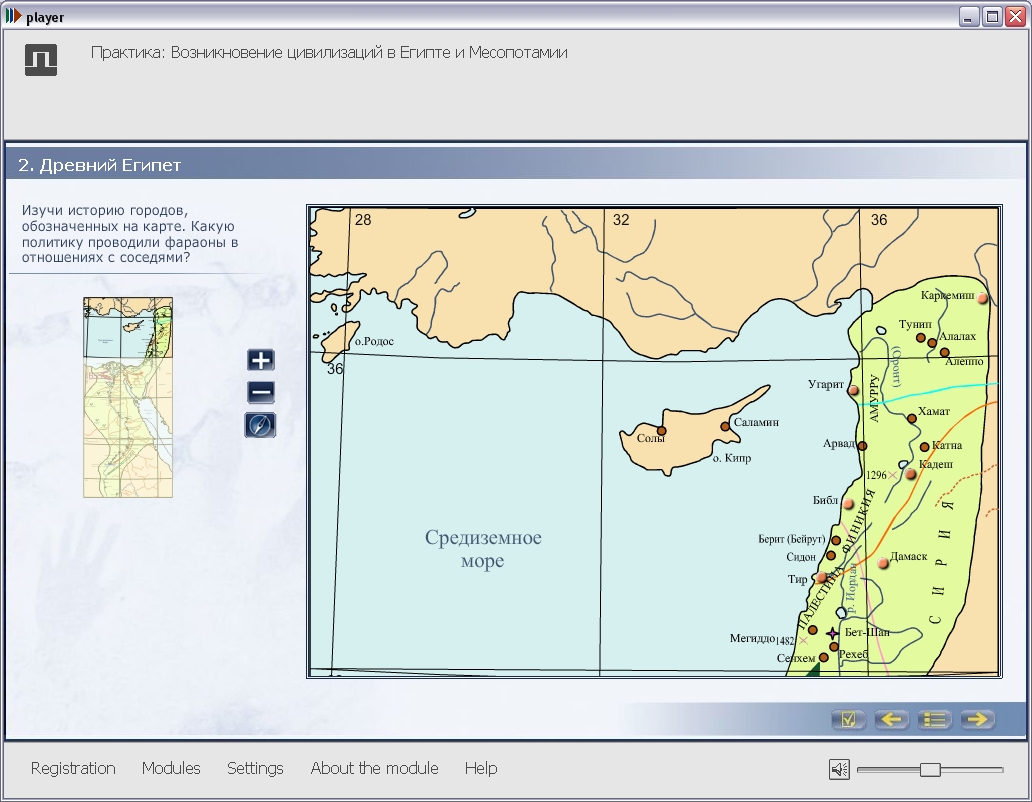Click the о. Кипр island label
The height and width of the screenshot is (802, 1032).
pyautogui.click(x=732, y=458)
